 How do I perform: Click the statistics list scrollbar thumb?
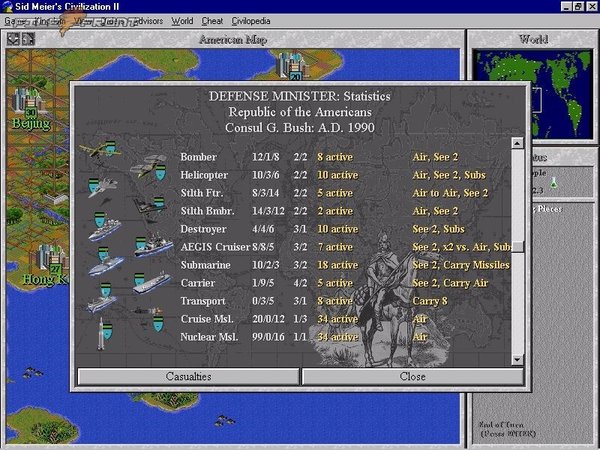point(517,247)
